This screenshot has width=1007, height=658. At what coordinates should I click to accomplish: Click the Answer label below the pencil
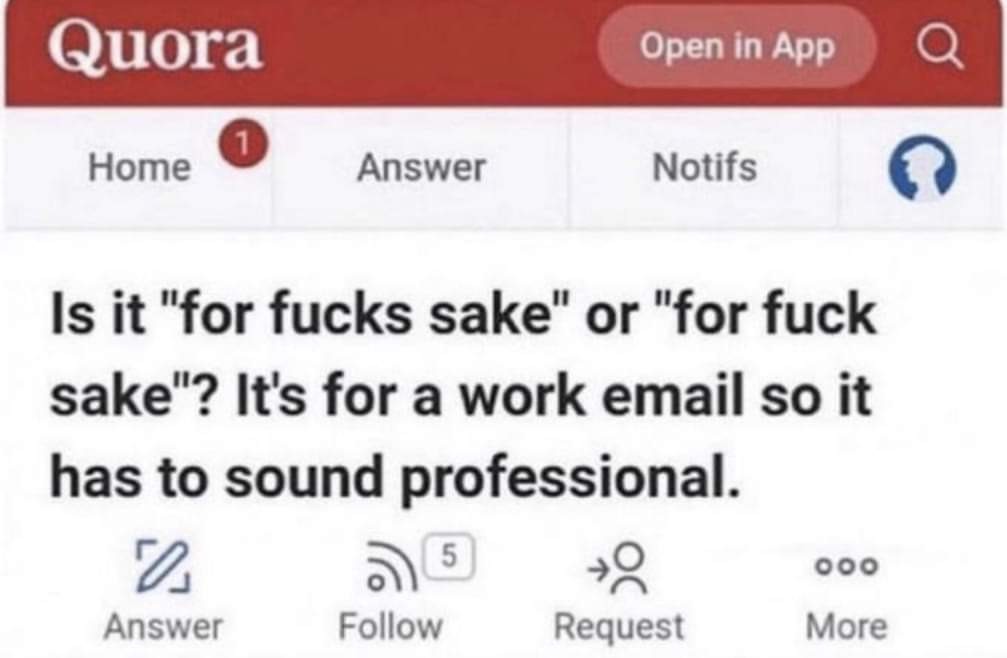(163, 627)
